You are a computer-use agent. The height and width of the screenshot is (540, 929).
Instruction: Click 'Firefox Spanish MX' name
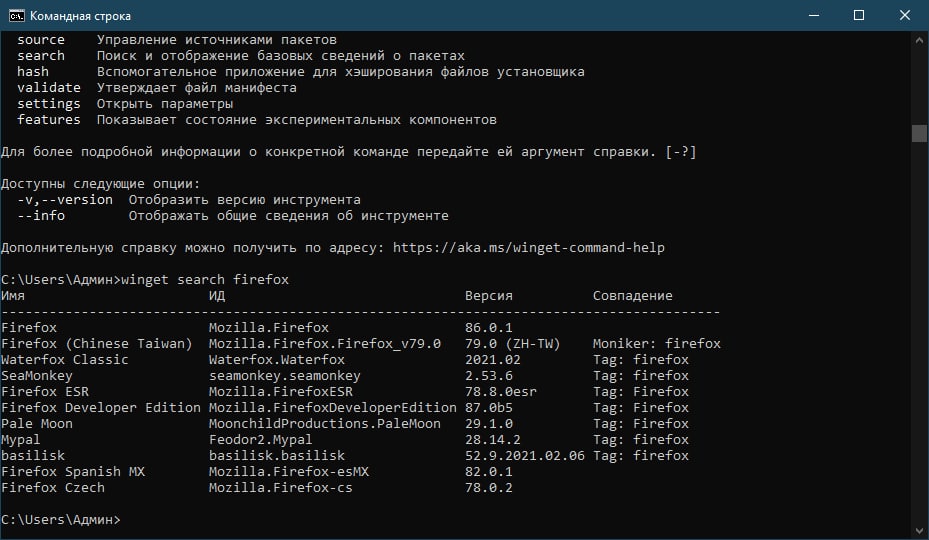[73, 472]
